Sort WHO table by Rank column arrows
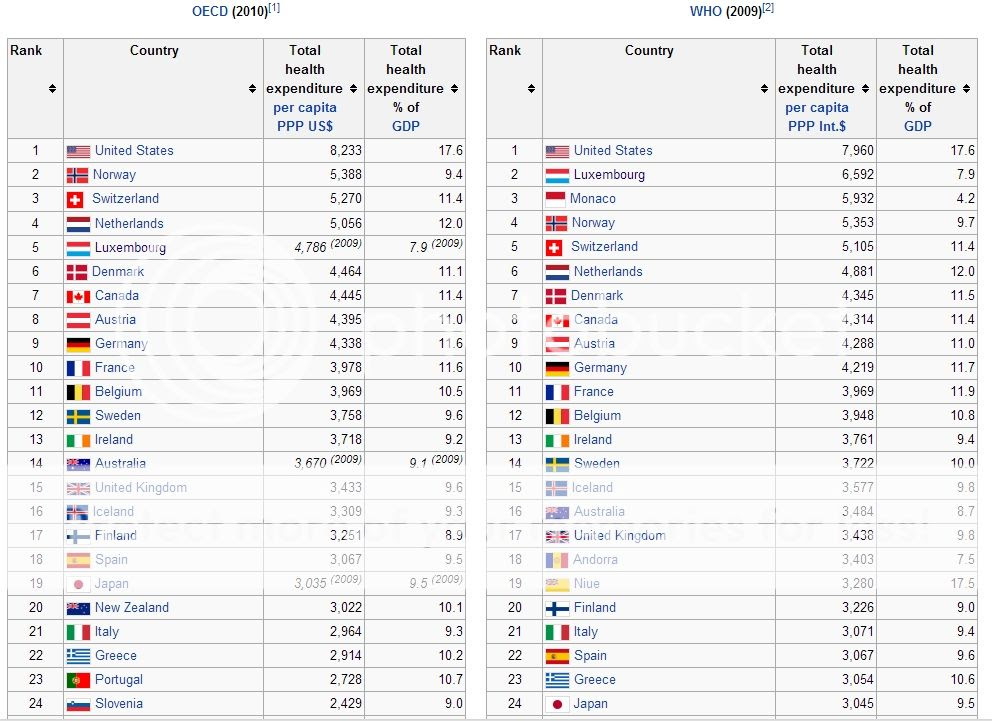 click(531, 89)
